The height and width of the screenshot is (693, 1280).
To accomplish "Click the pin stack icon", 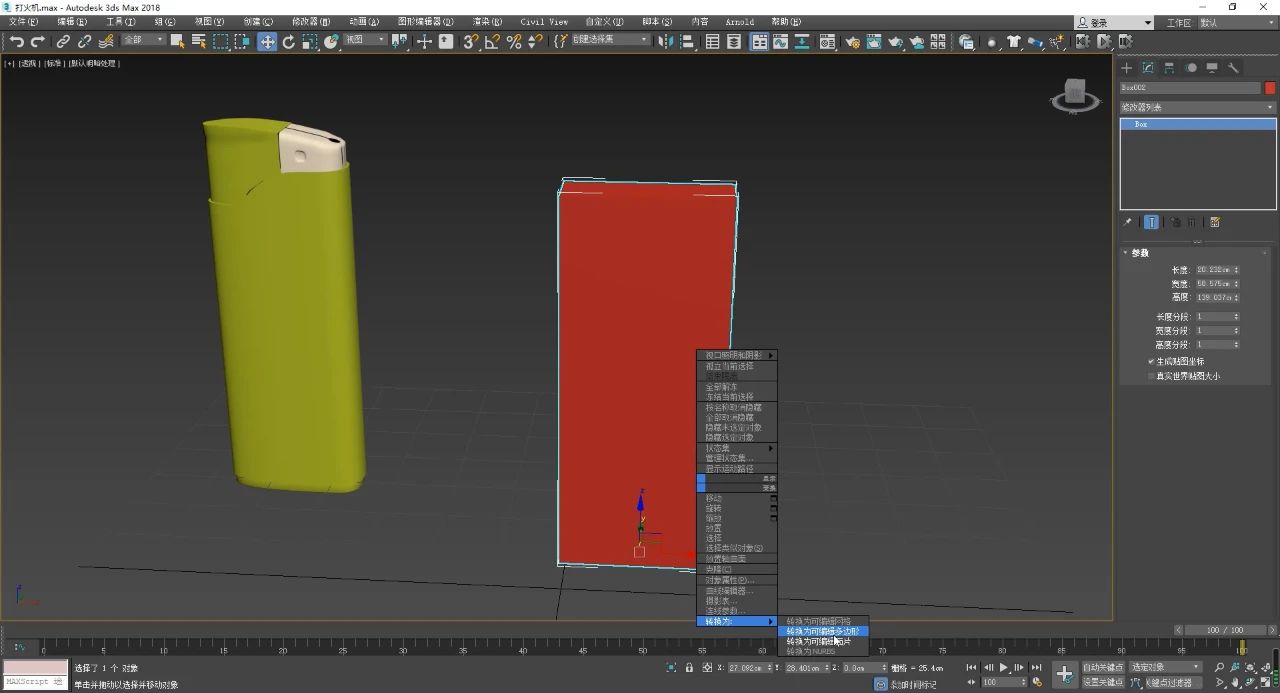I will [1128, 222].
